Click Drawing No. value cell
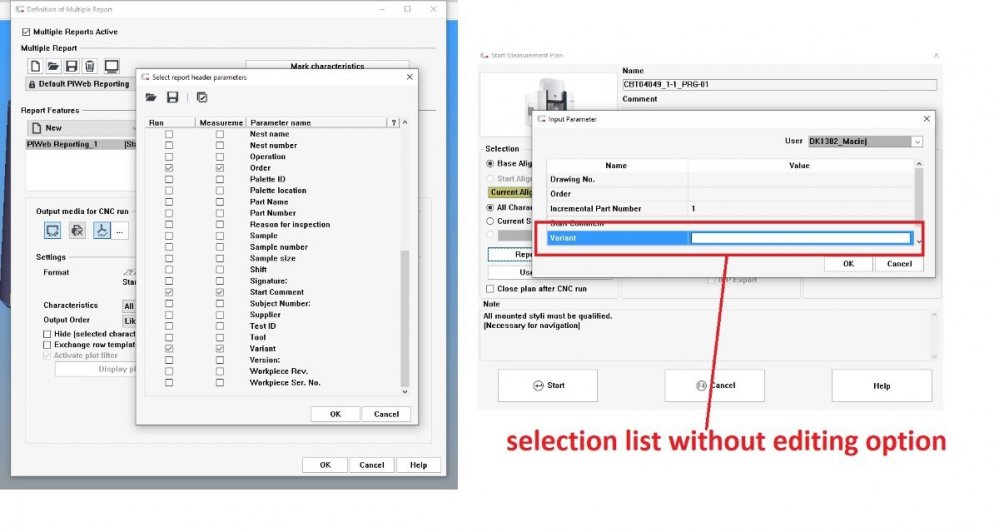The height and width of the screenshot is (532, 999). coord(801,179)
